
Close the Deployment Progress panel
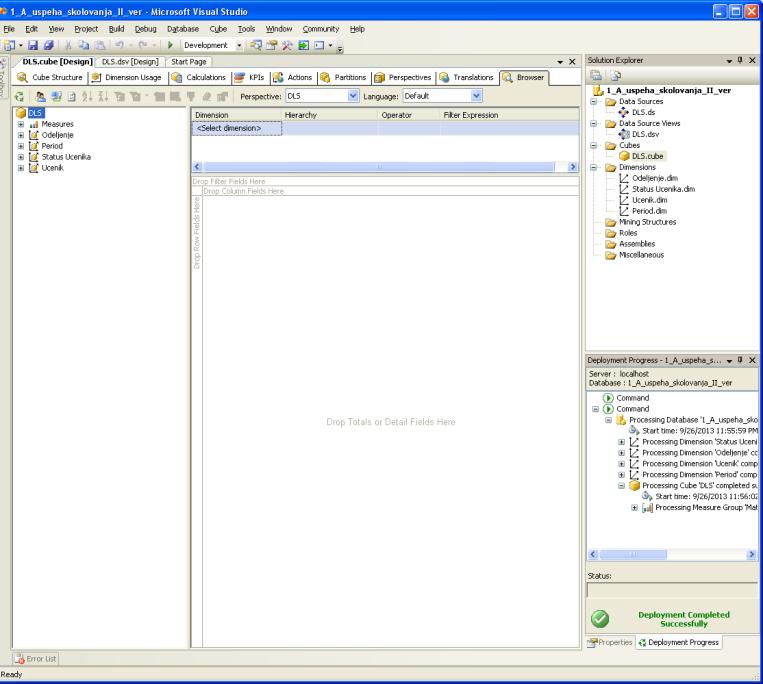752,360
